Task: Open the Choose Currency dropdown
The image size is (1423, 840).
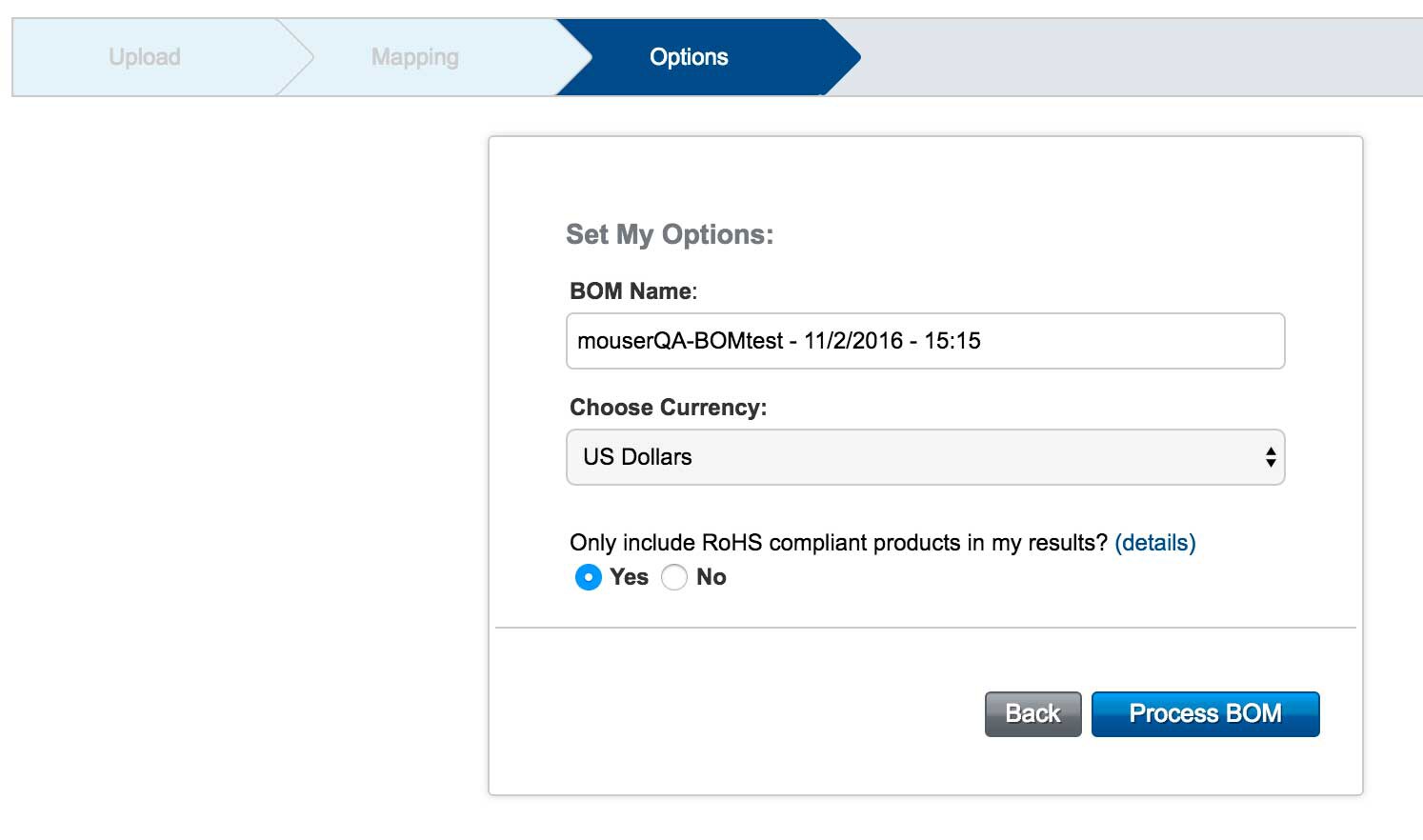Action: pyautogui.click(x=924, y=457)
